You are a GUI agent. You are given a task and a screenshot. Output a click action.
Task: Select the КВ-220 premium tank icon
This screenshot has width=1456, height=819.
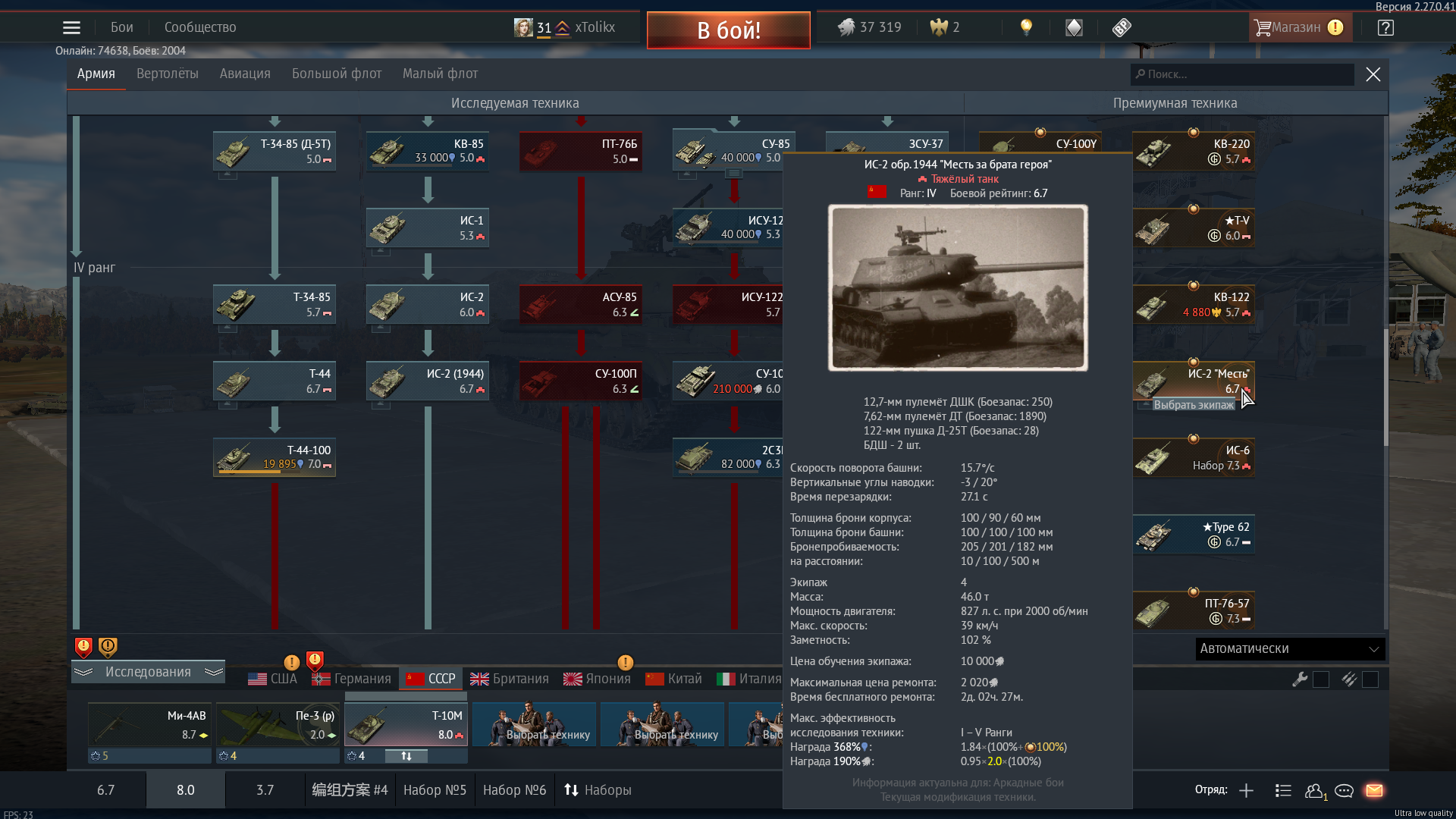pos(1155,152)
